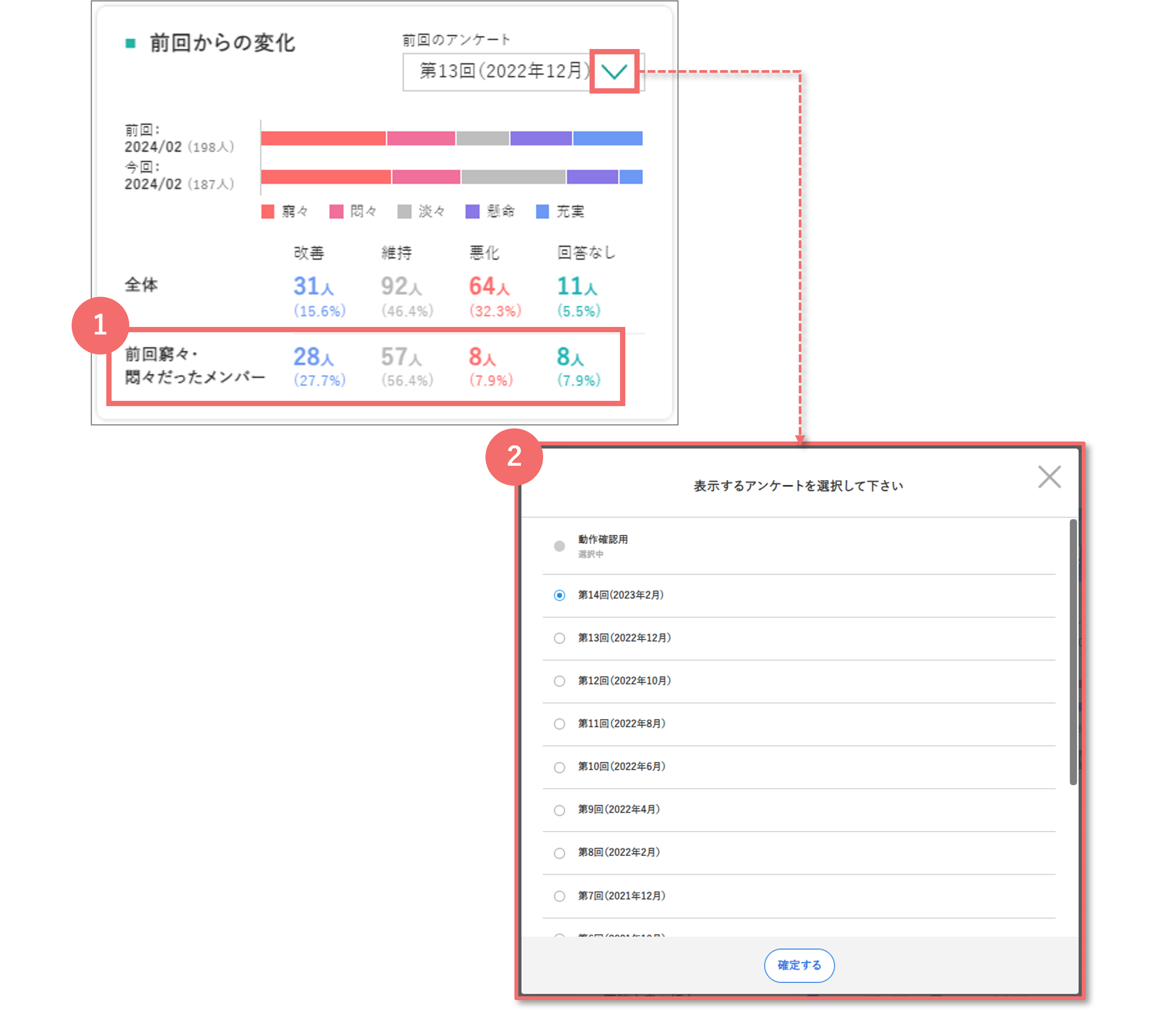Close the survey selection dialog
The height and width of the screenshot is (1011, 1176).
(1049, 477)
